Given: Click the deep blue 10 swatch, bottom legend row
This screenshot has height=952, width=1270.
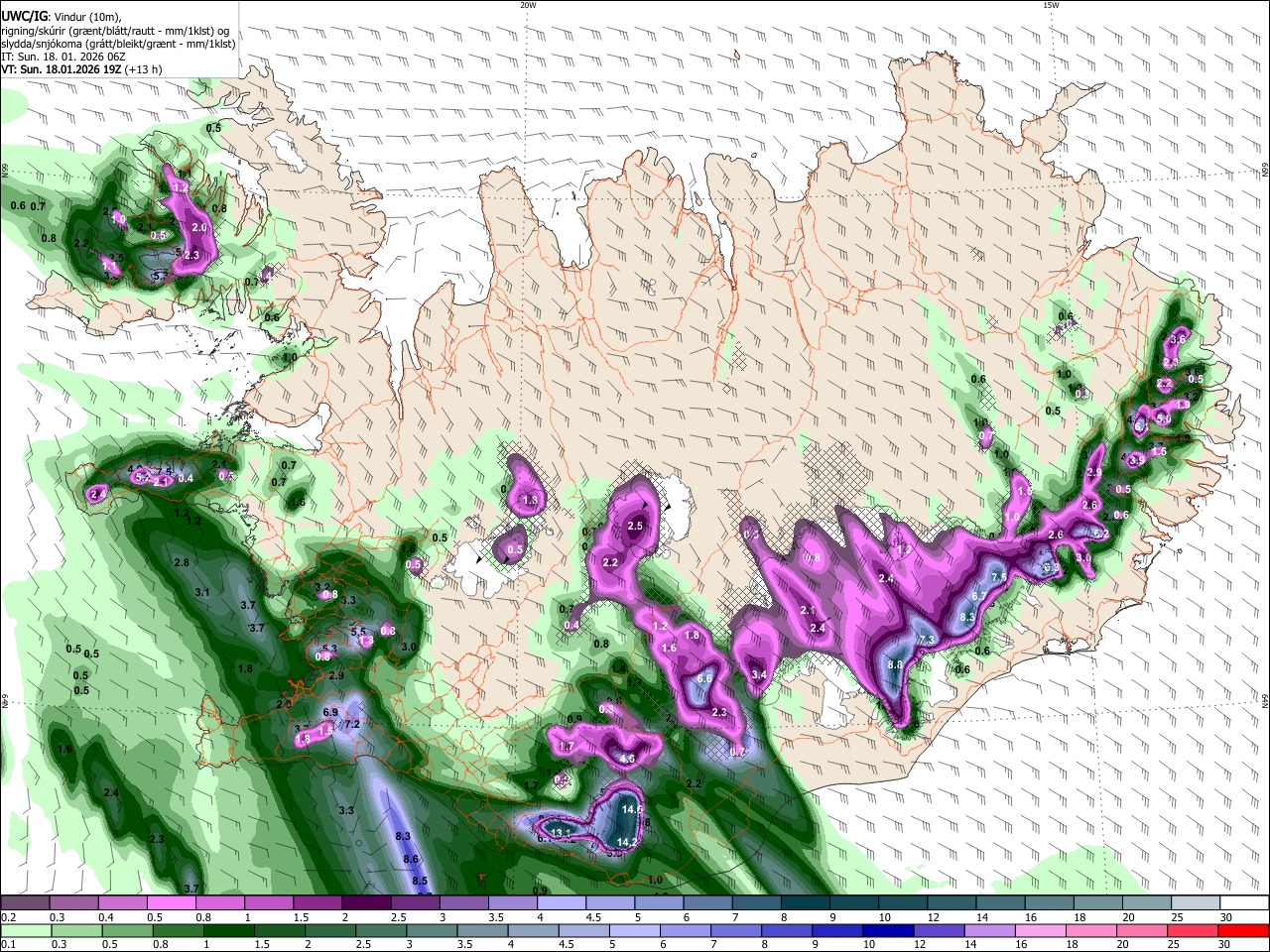Looking at the screenshot, I should [889, 930].
